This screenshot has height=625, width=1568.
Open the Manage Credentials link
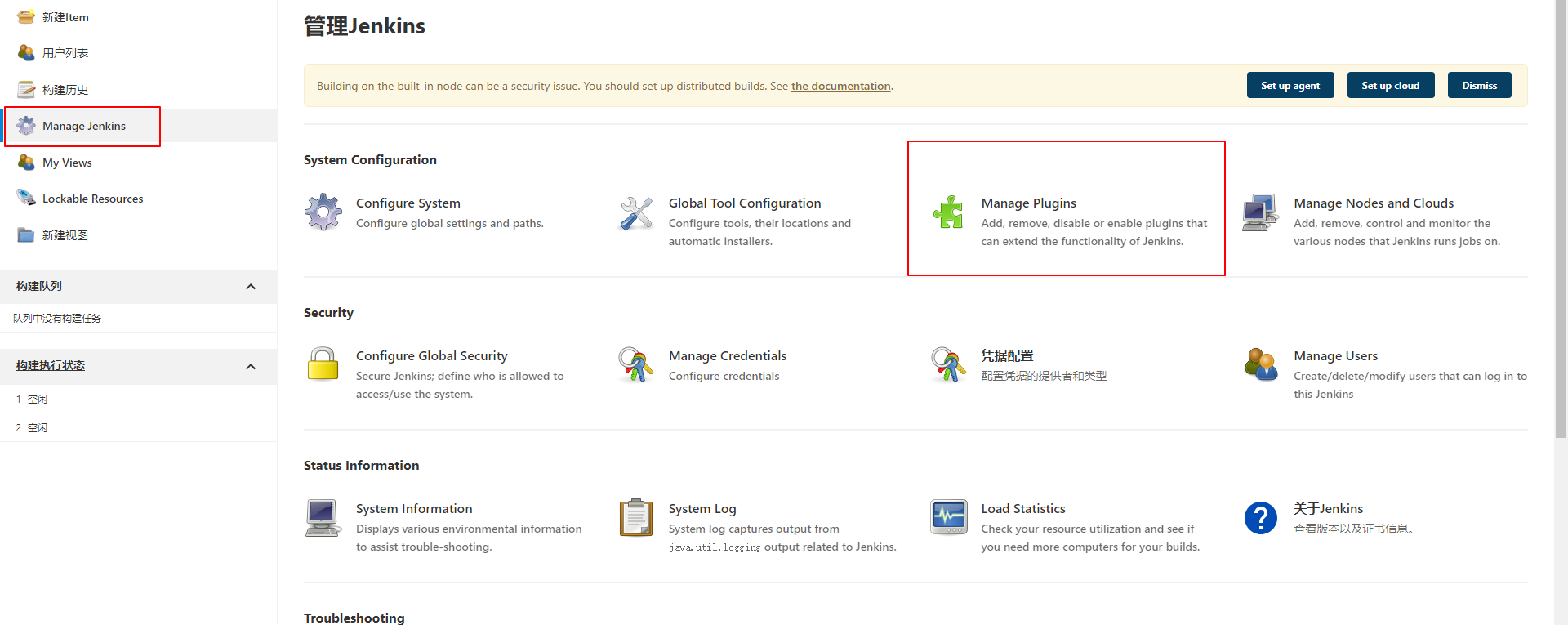728,355
